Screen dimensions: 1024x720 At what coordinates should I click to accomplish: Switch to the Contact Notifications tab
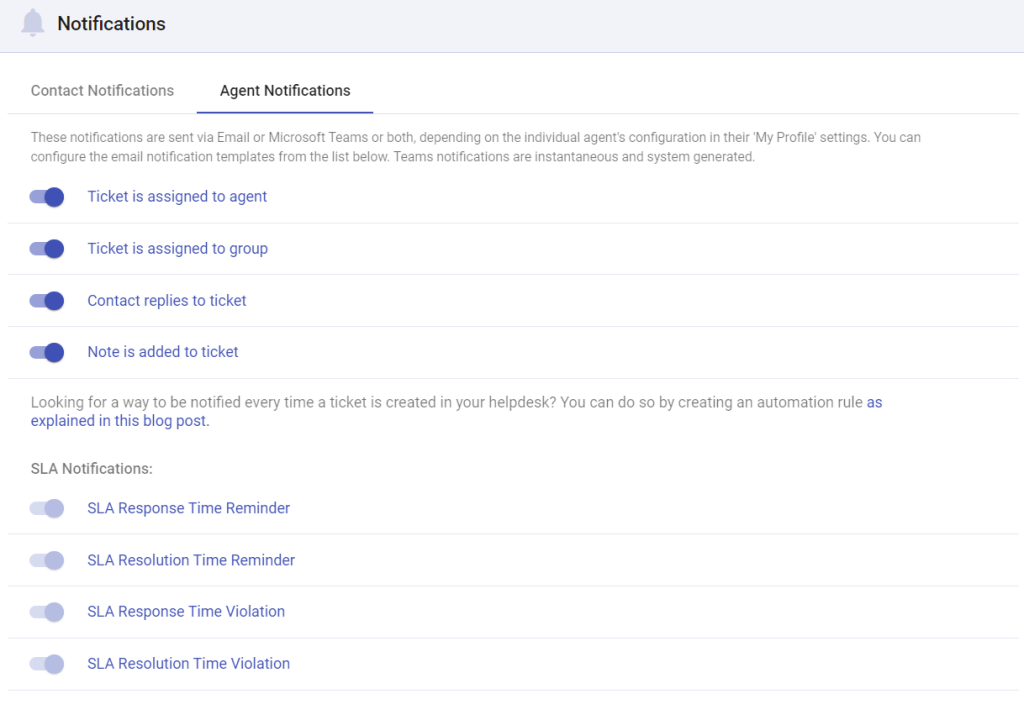(101, 90)
